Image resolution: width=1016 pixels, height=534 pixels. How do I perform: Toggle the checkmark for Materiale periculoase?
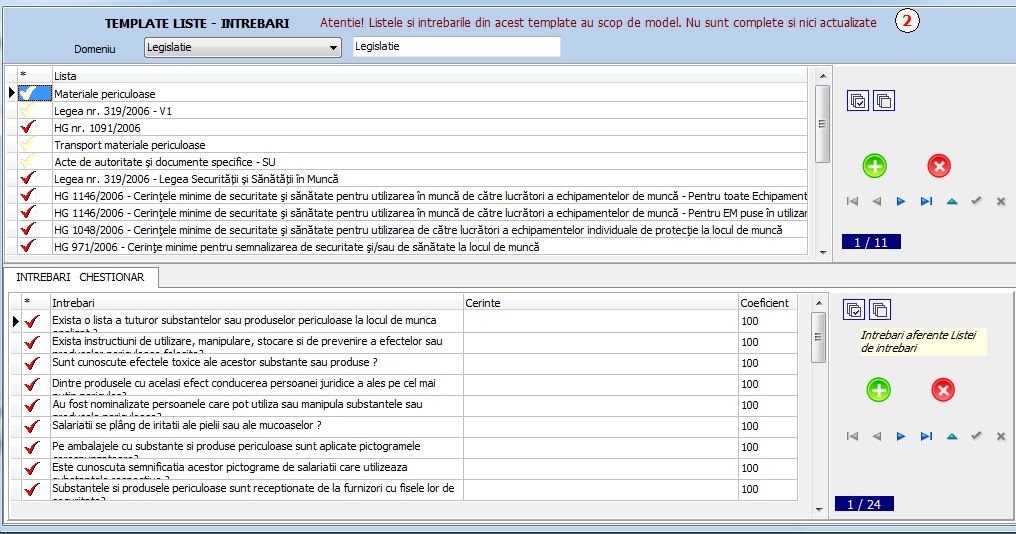pos(28,93)
